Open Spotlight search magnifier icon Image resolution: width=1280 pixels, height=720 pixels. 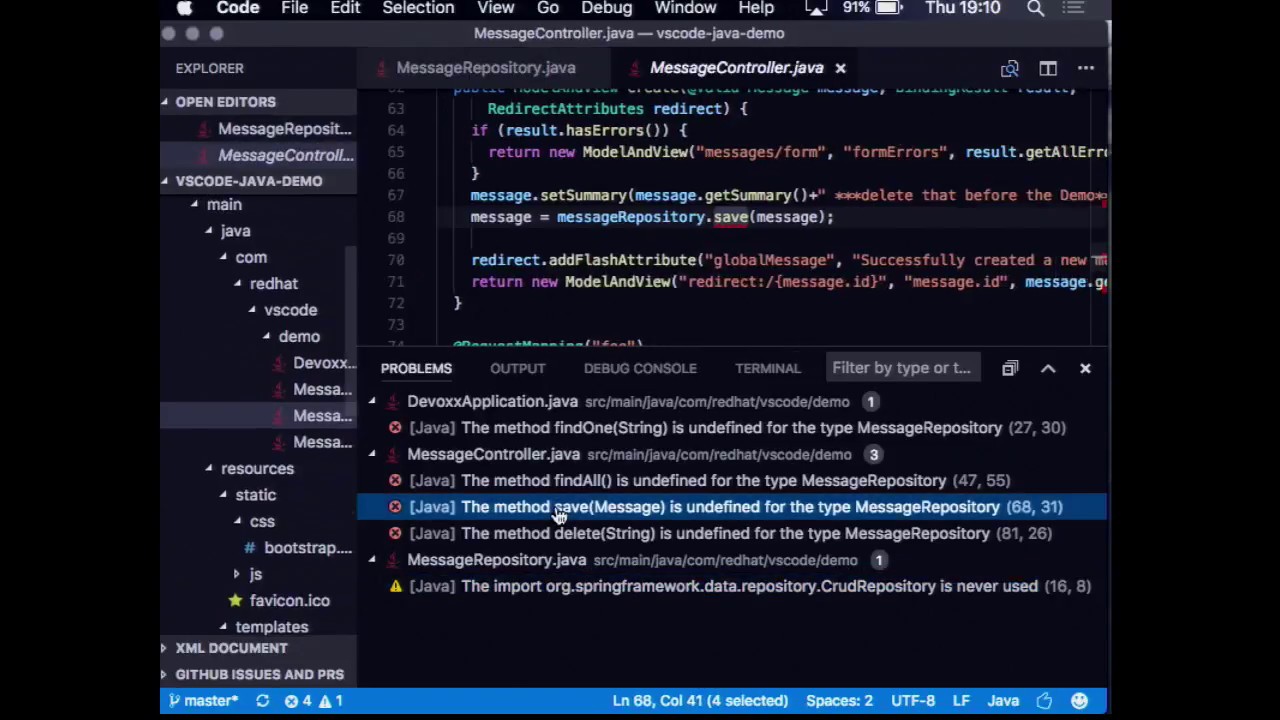tap(1036, 8)
